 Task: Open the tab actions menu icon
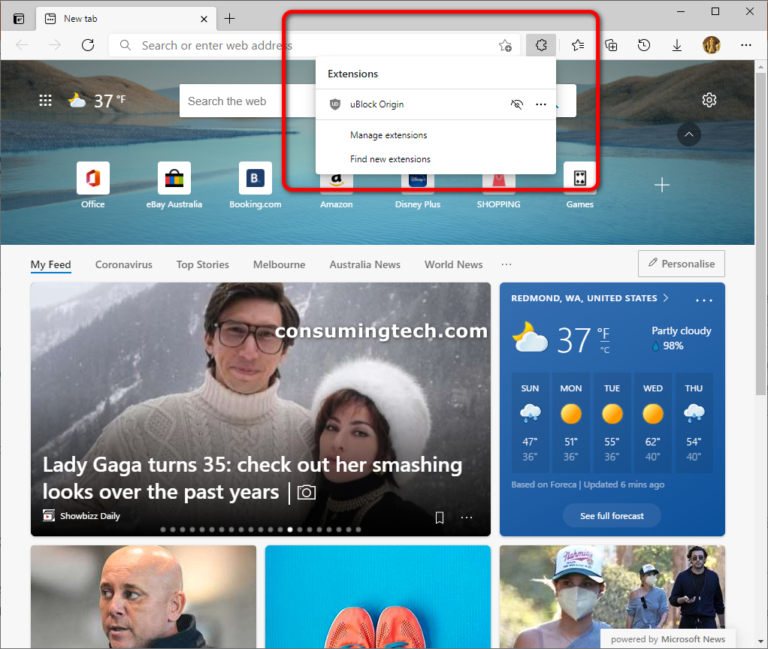(19, 19)
